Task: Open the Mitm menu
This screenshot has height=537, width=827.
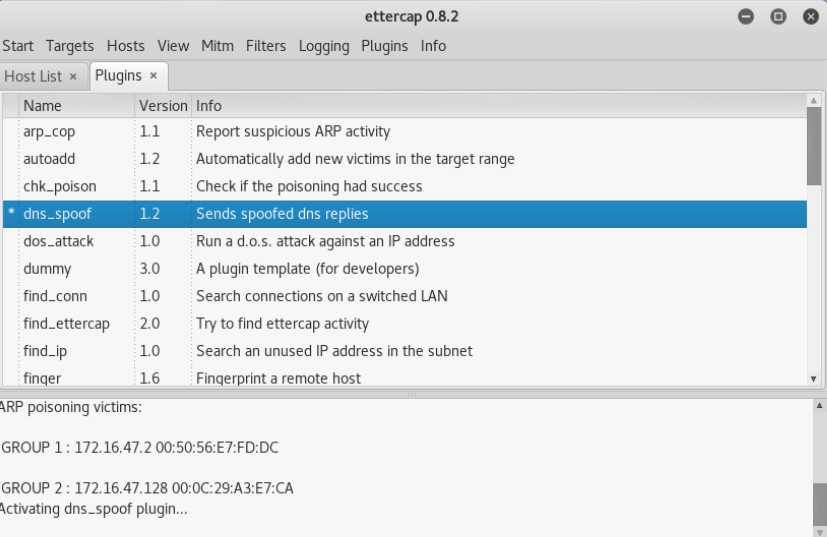Action: pos(217,46)
